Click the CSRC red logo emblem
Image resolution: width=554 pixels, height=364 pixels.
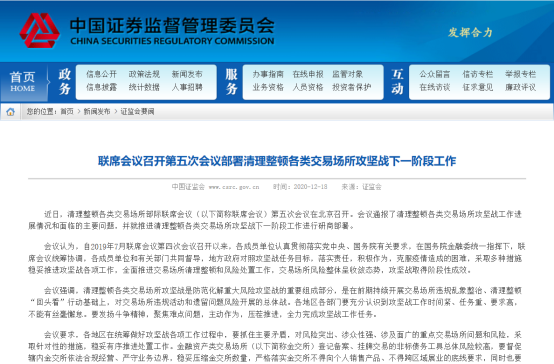40,30
